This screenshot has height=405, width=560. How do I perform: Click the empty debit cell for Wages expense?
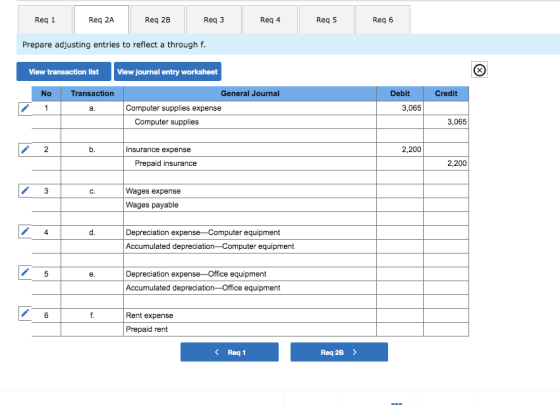tap(400, 191)
